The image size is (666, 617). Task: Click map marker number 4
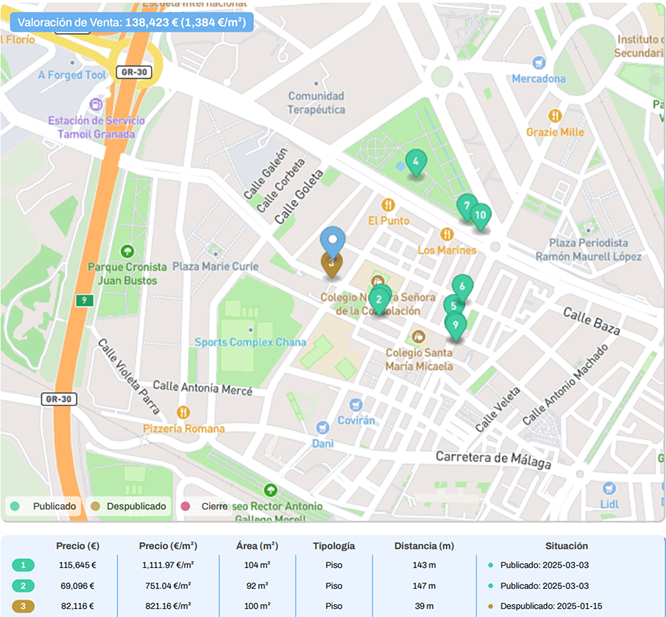pyautogui.click(x=415, y=161)
